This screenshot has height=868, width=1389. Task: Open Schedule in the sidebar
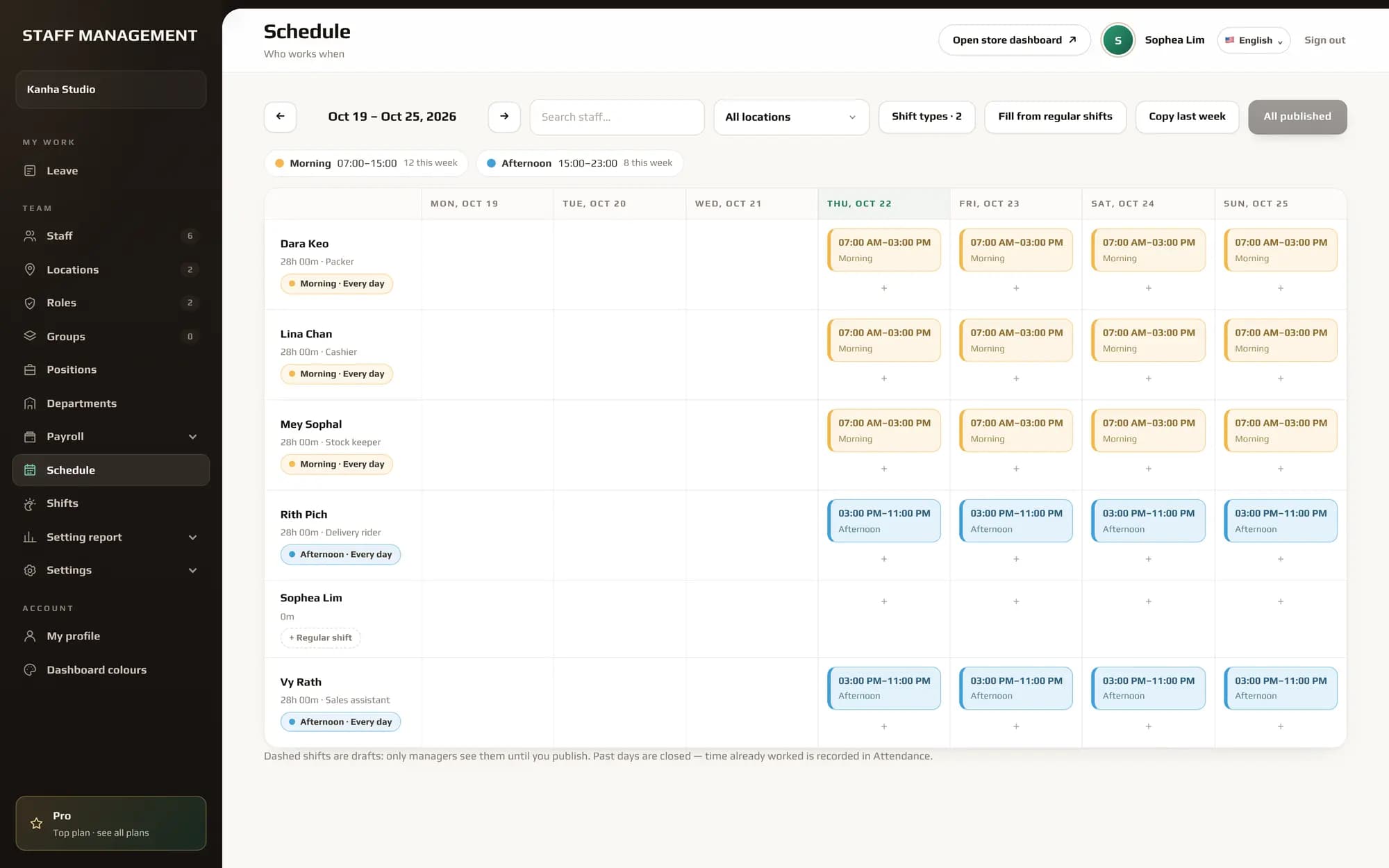(111, 470)
